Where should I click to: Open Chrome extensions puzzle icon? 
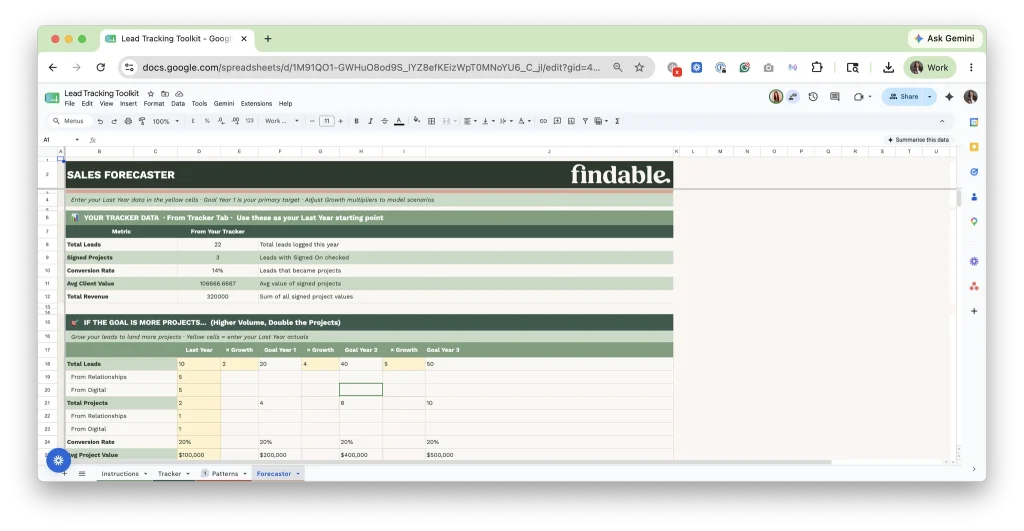[817, 67]
